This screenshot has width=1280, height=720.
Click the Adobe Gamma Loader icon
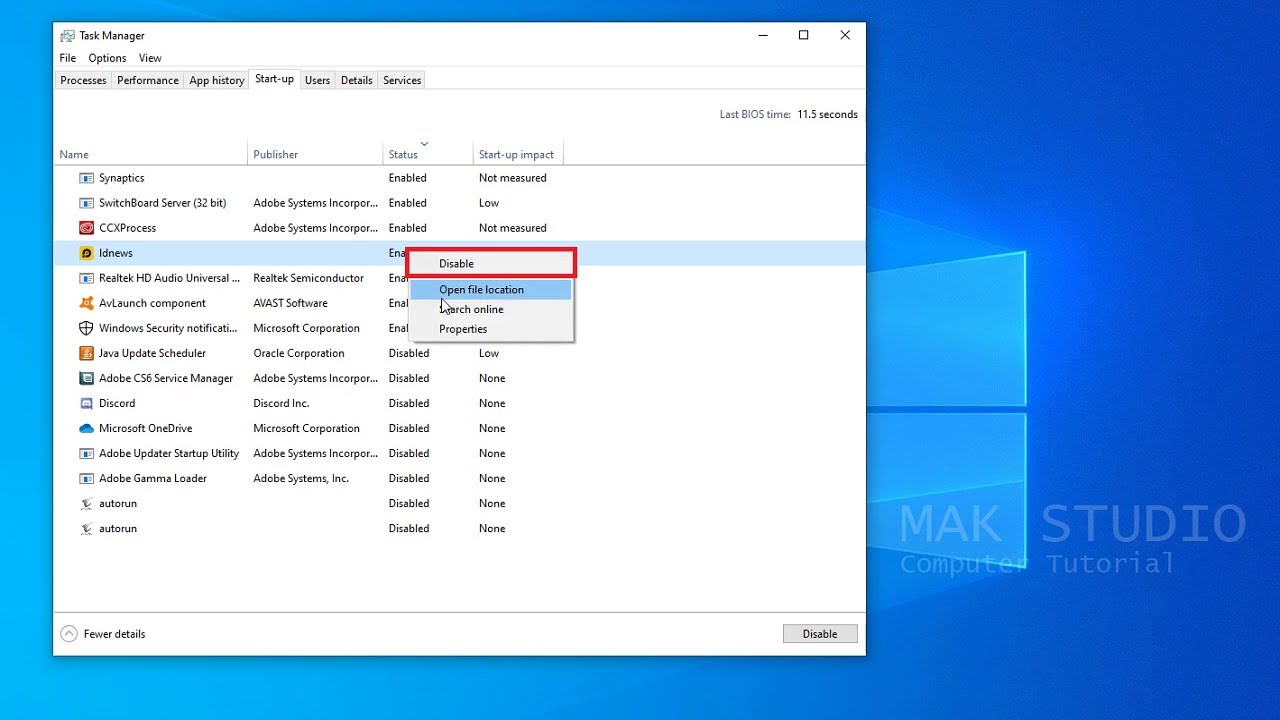86,478
